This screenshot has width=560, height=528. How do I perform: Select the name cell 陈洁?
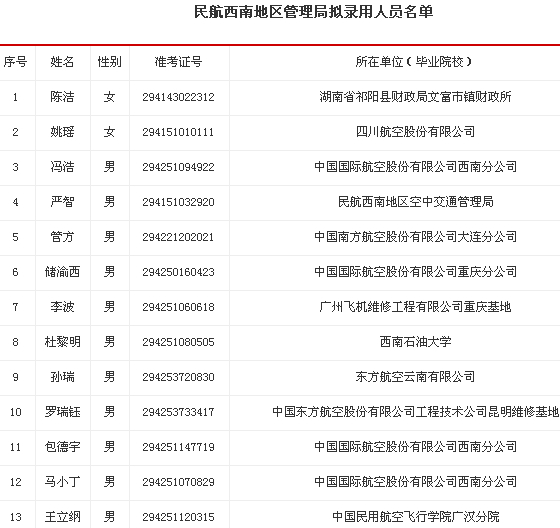(62, 97)
